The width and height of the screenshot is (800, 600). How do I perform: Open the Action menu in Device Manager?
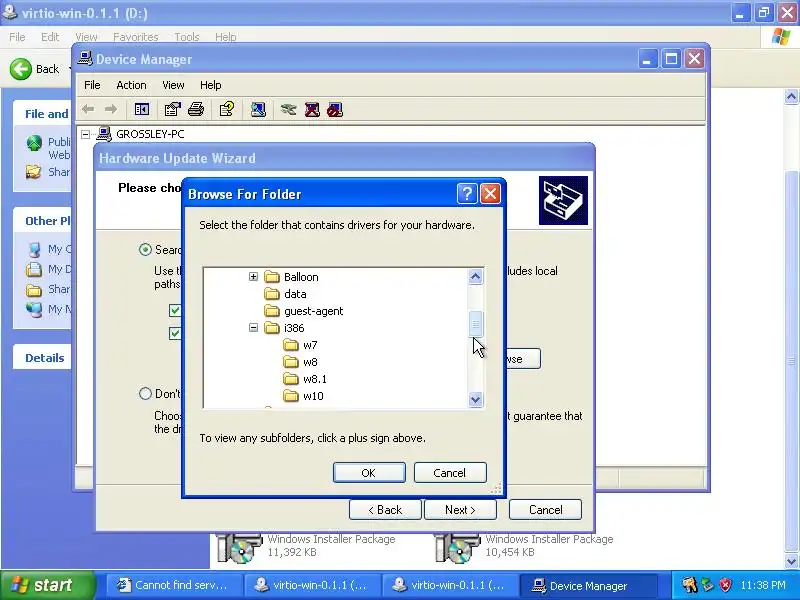click(131, 85)
